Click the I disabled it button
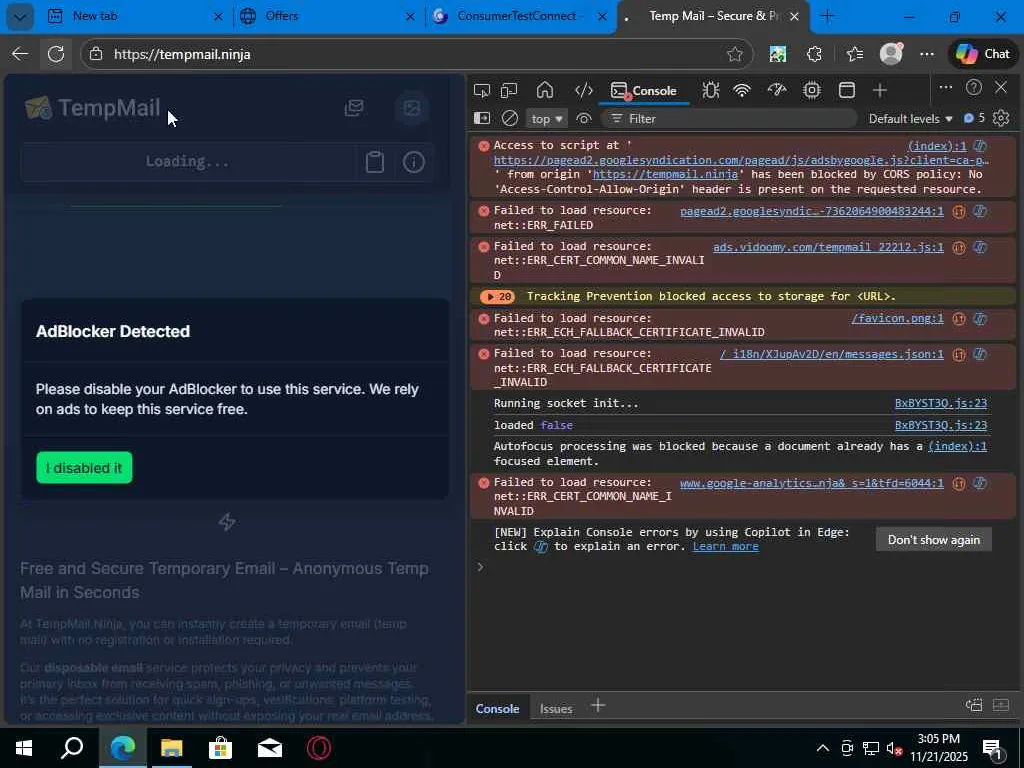The image size is (1024, 768). 84,468
